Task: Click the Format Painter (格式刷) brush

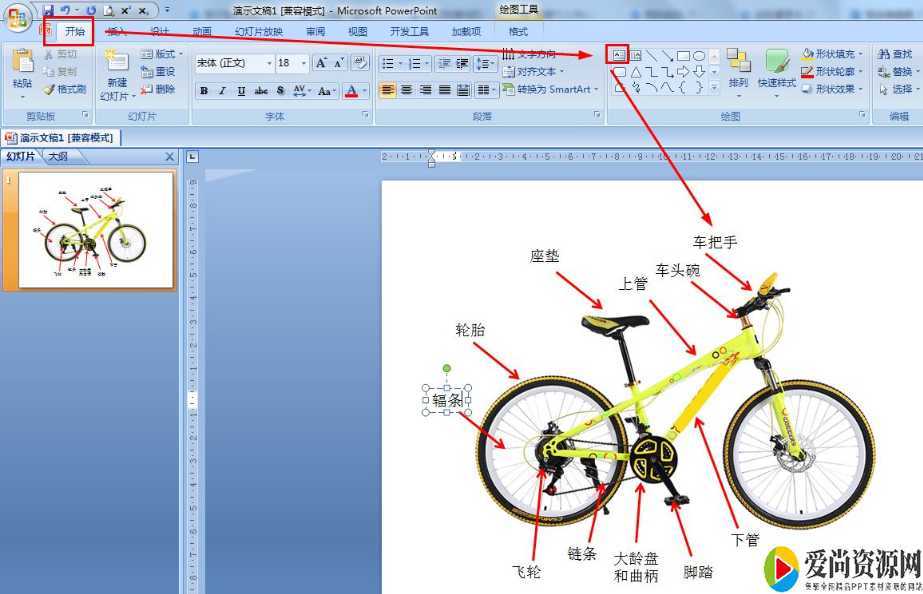Action: [x=64, y=89]
